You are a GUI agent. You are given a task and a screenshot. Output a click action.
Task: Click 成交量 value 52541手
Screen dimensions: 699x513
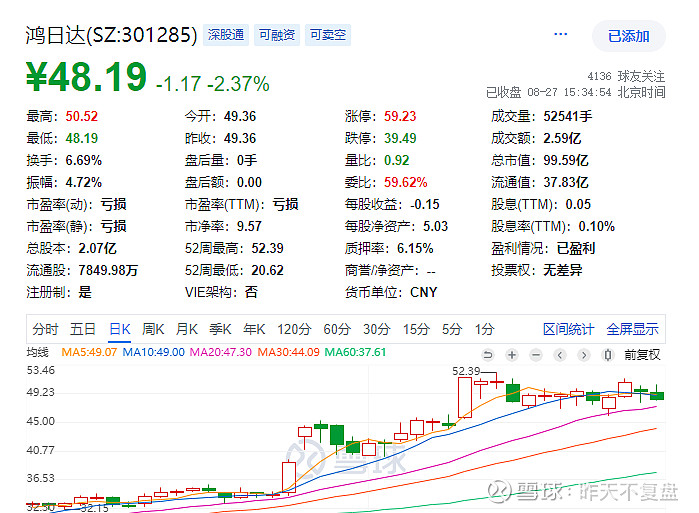coord(568,116)
